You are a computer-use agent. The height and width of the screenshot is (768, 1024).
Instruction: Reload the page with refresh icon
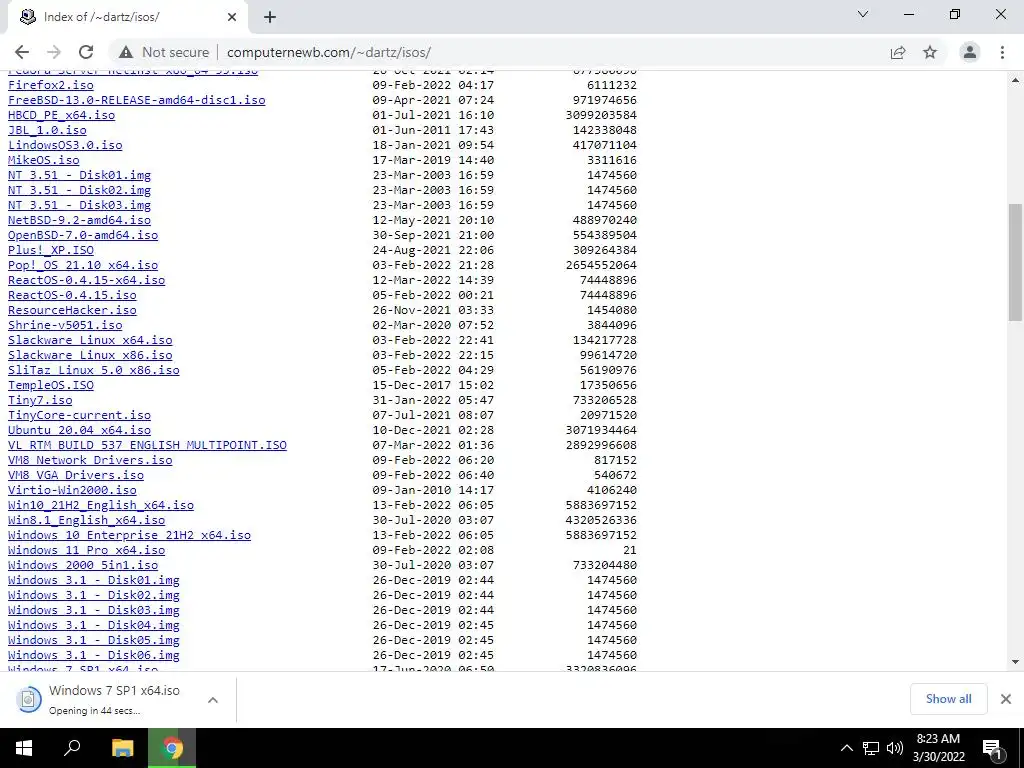[86, 52]
